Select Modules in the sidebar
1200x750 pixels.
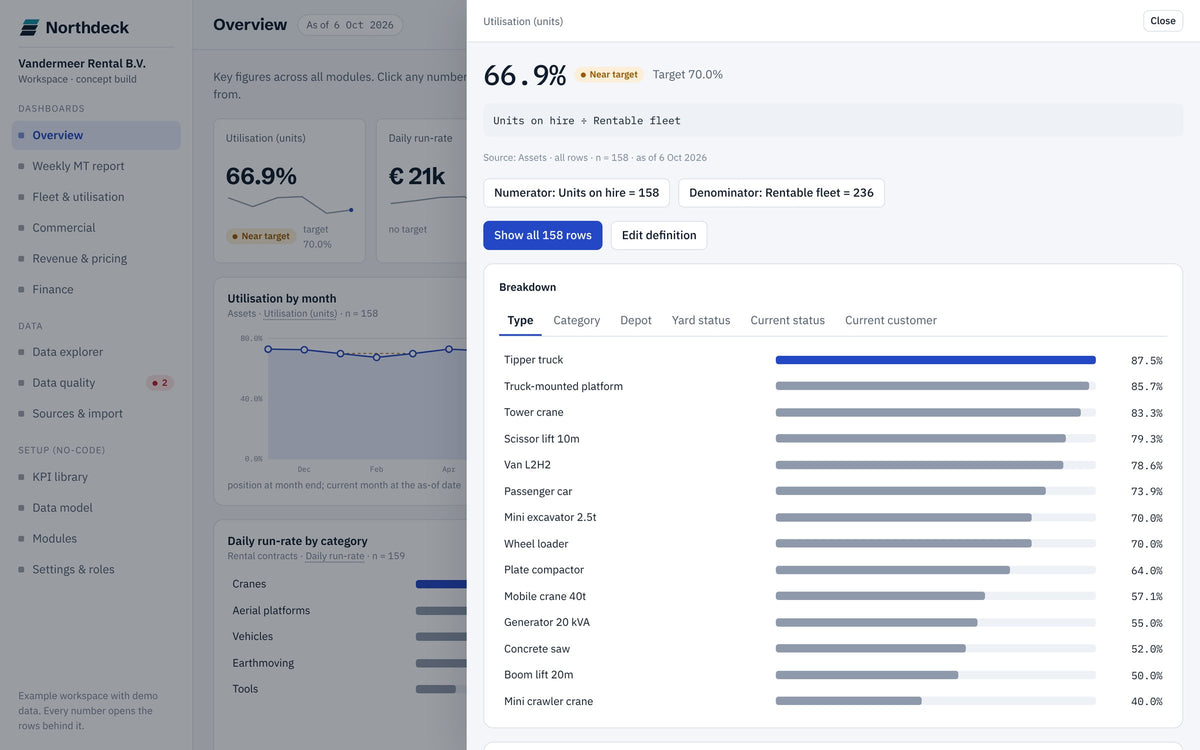coord(96,539)
